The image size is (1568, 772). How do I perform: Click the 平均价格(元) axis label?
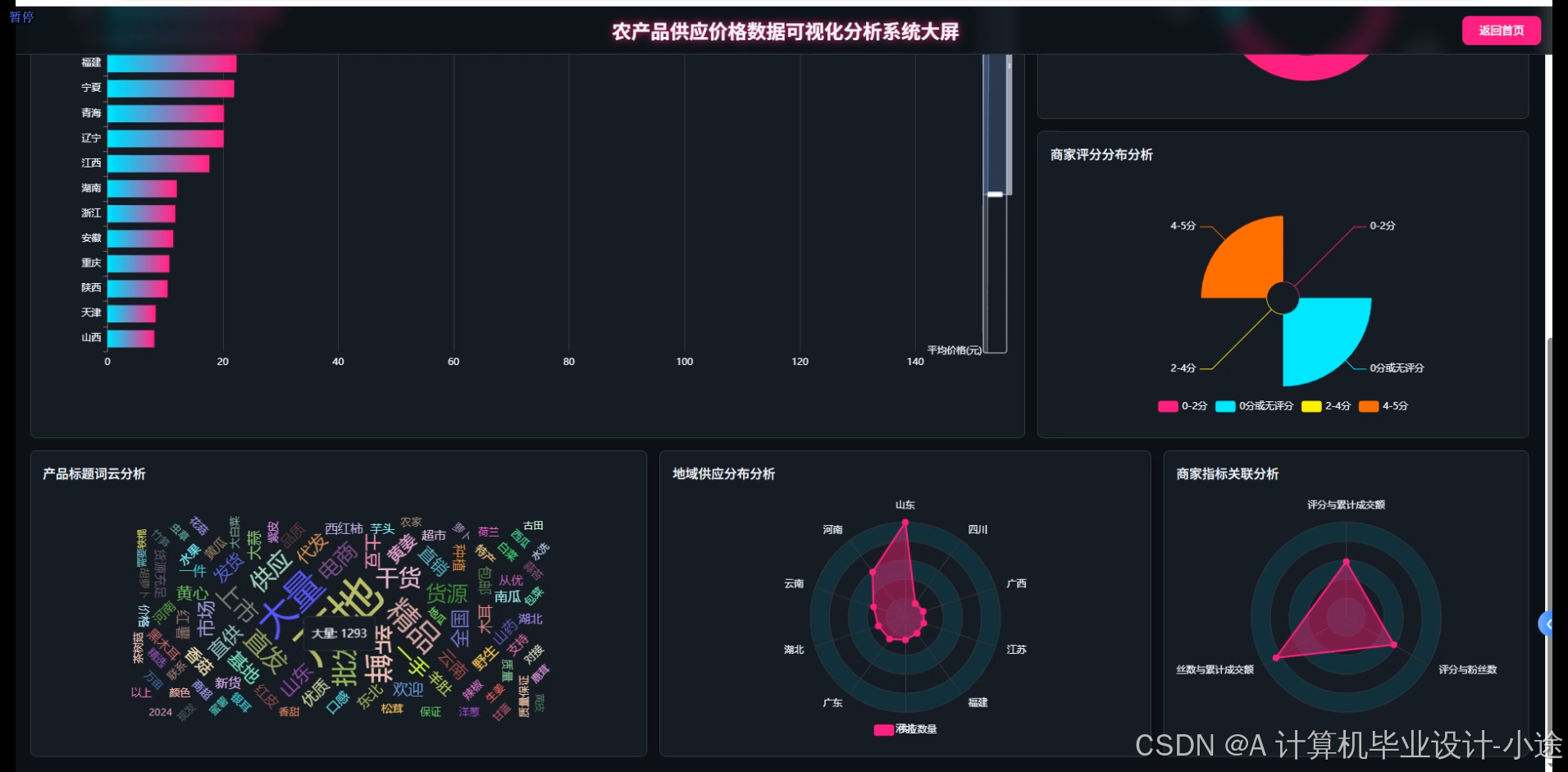tap(954, 350)
